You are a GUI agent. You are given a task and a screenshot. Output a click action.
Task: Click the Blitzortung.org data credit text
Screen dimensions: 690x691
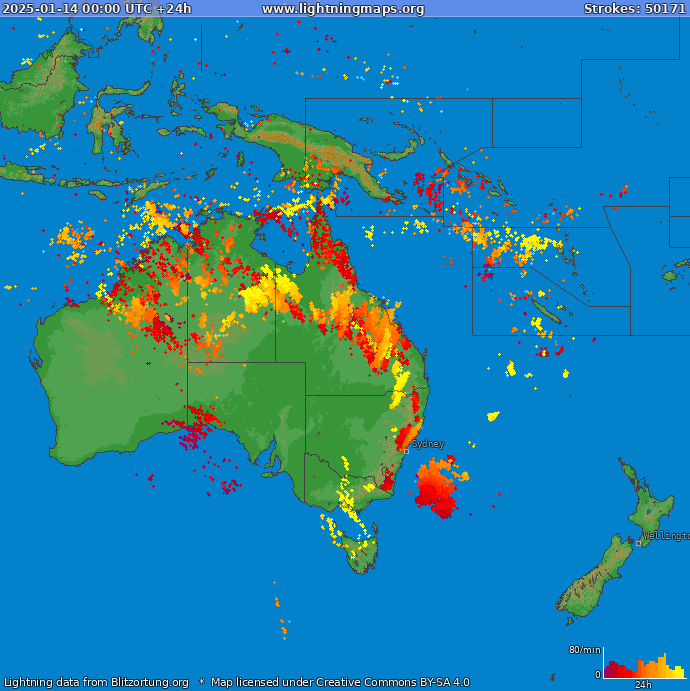point(96,682)
